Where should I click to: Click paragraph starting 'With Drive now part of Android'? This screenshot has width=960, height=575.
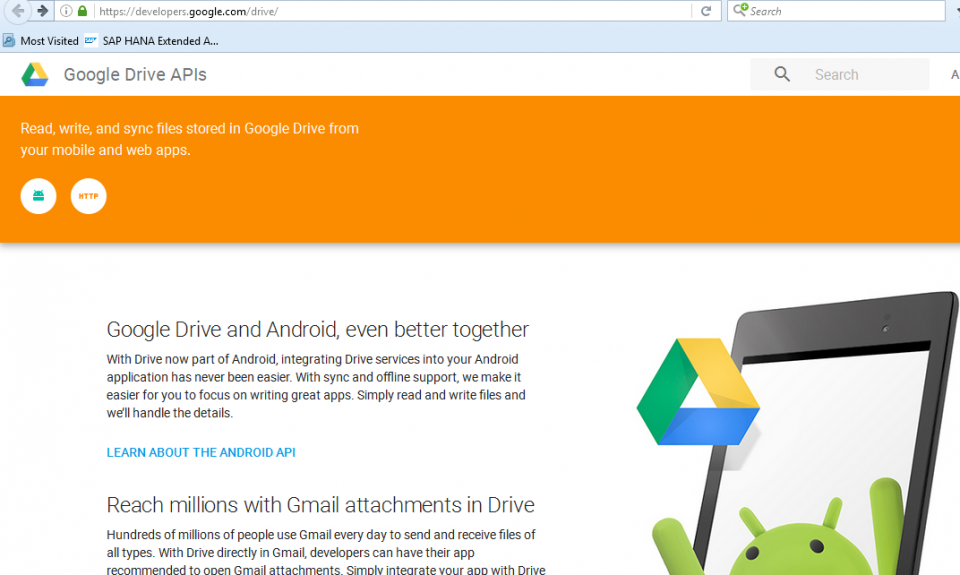tap(316, 386)
